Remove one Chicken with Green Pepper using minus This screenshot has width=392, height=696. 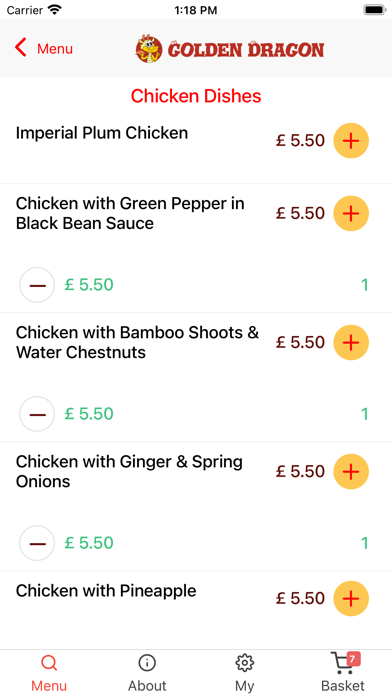pos(37,285)
